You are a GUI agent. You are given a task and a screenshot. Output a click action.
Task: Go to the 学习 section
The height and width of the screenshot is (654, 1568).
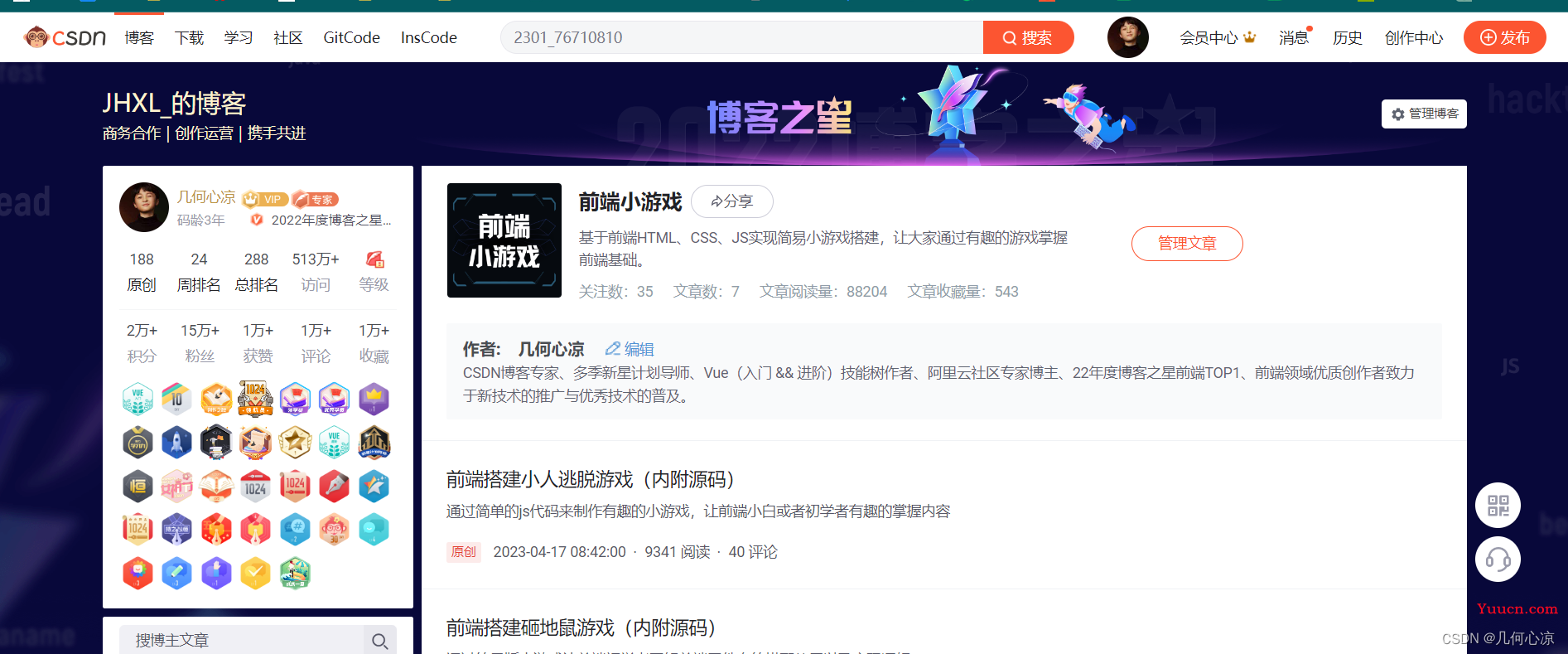[x=239, y=37]
